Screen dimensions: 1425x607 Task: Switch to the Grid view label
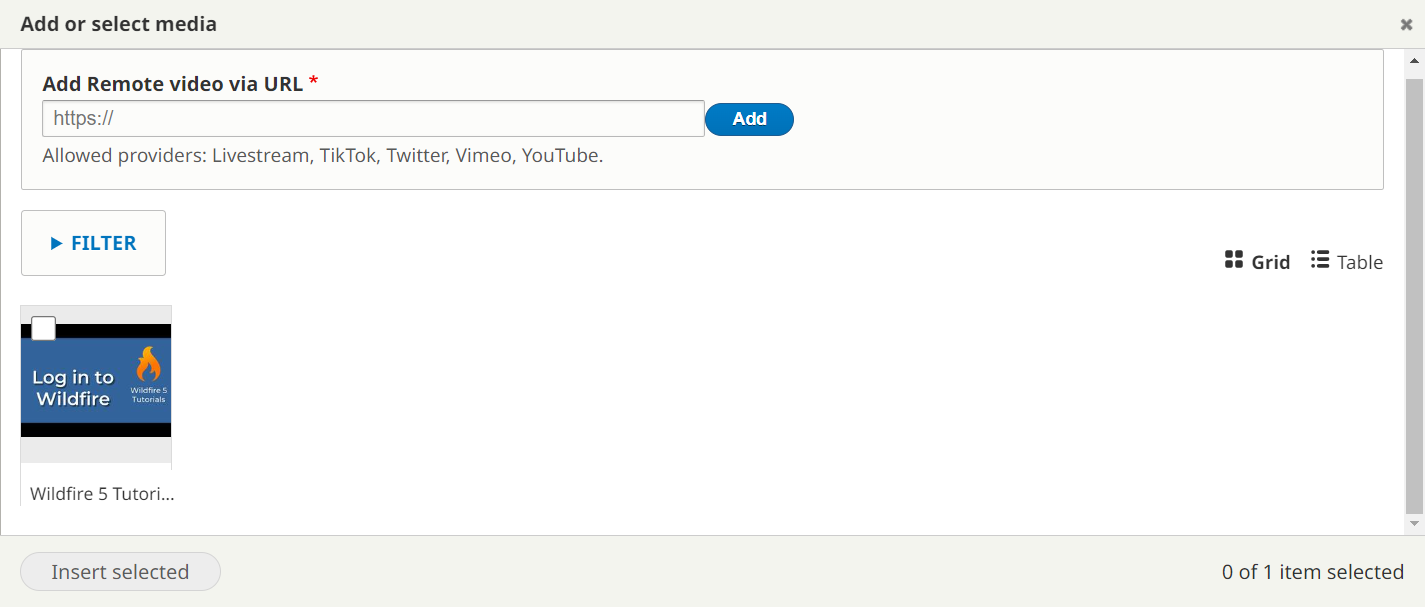1271,262
